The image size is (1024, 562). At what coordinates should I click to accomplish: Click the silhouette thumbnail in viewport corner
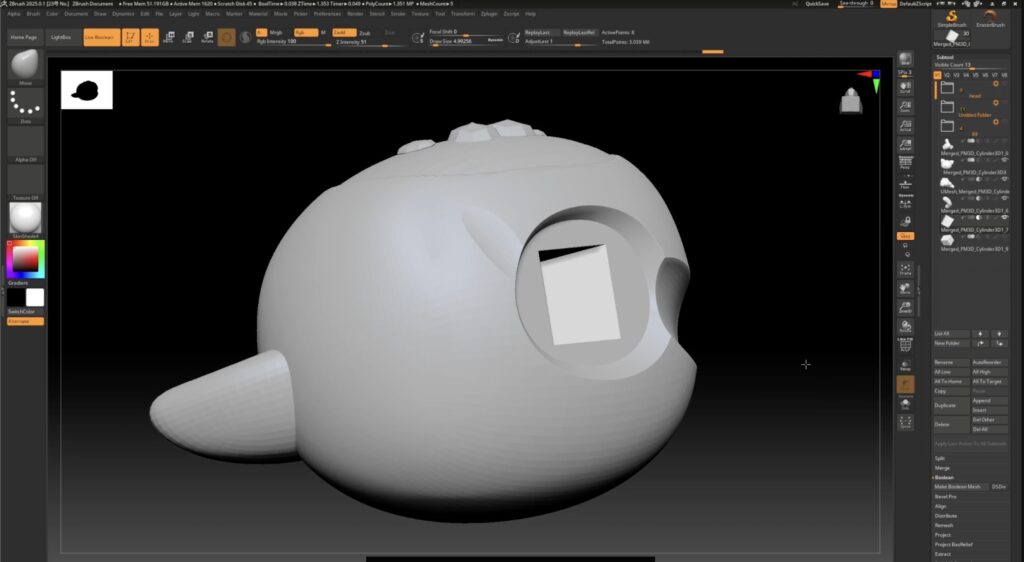coord(87,90)
